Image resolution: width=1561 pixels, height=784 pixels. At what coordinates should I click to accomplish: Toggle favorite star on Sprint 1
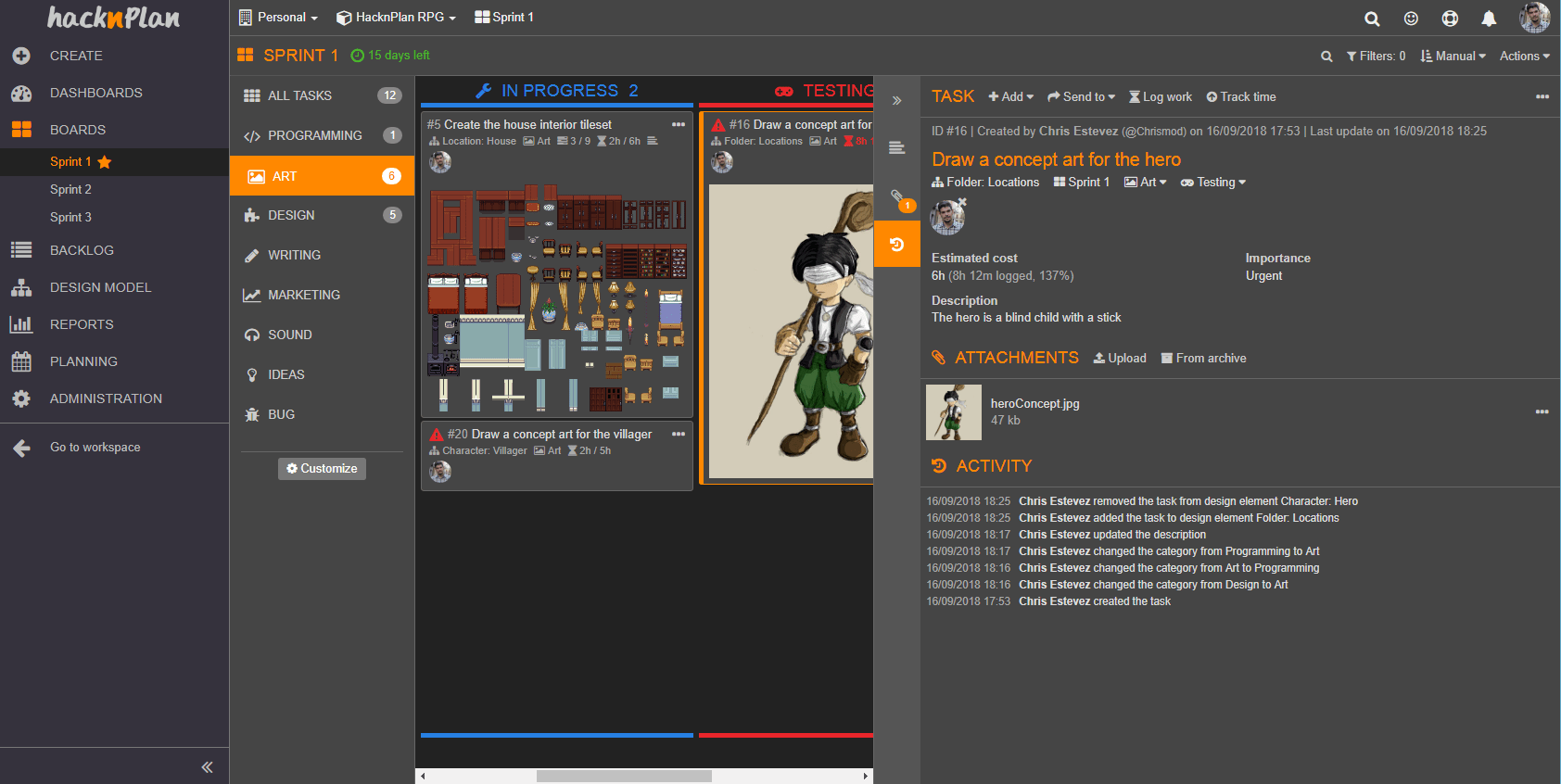105,162
